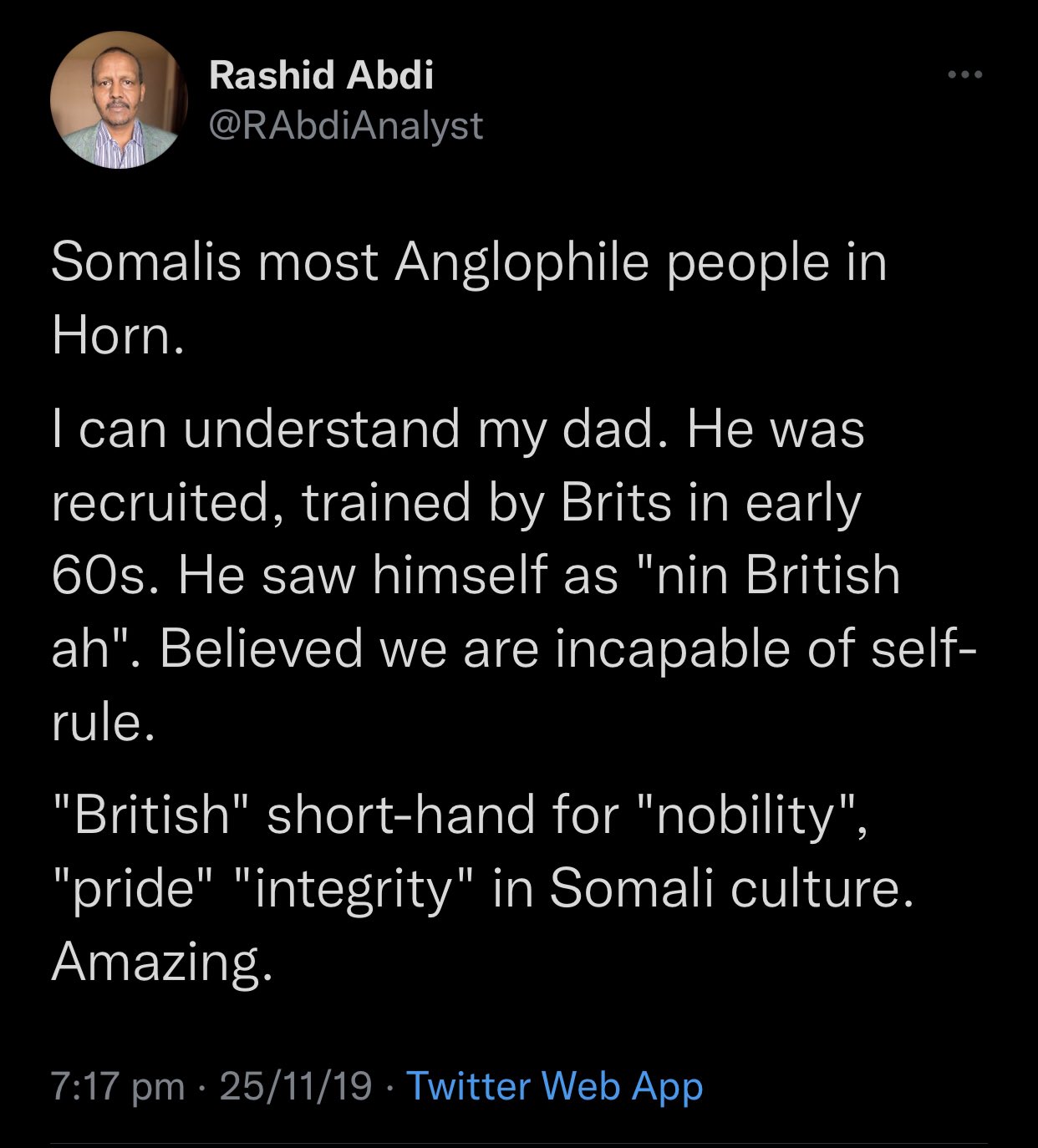Open the Twitter Web App source link
The width and height of the screenshot is (1038, 1148).
coord(554,1086)
